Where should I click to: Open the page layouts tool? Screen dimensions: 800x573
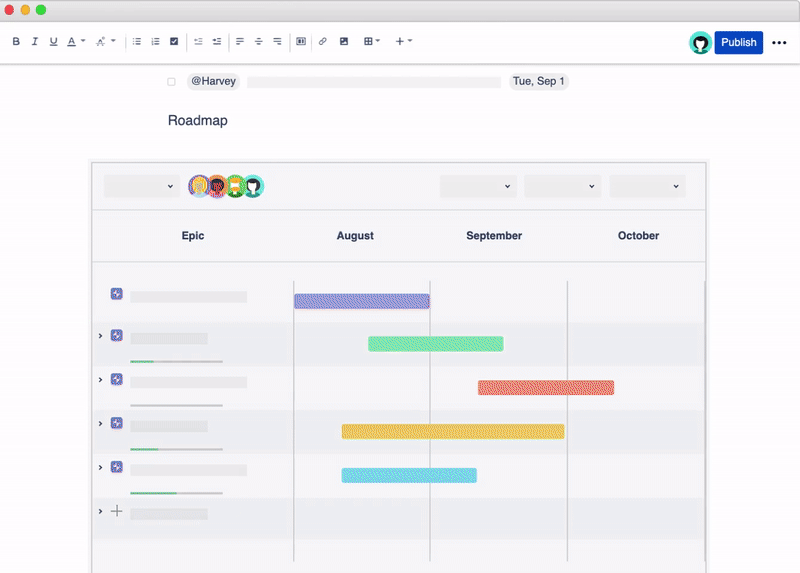coord(301,41)
